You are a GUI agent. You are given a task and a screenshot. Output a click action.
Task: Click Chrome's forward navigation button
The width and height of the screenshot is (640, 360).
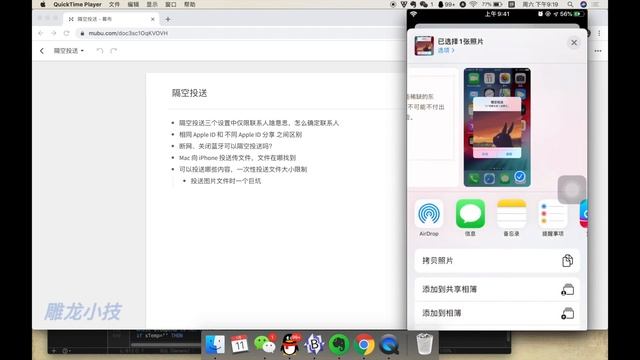coord(53,33)
